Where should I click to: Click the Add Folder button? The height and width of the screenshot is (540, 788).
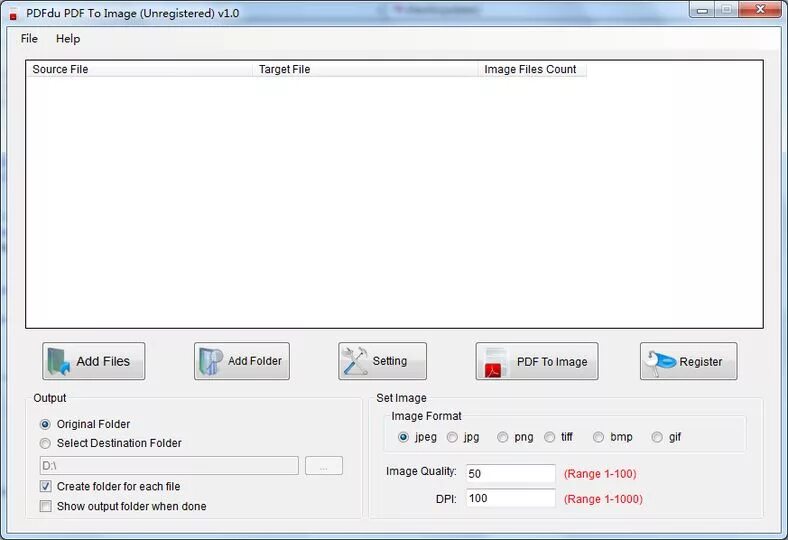(x=242, y=361)
